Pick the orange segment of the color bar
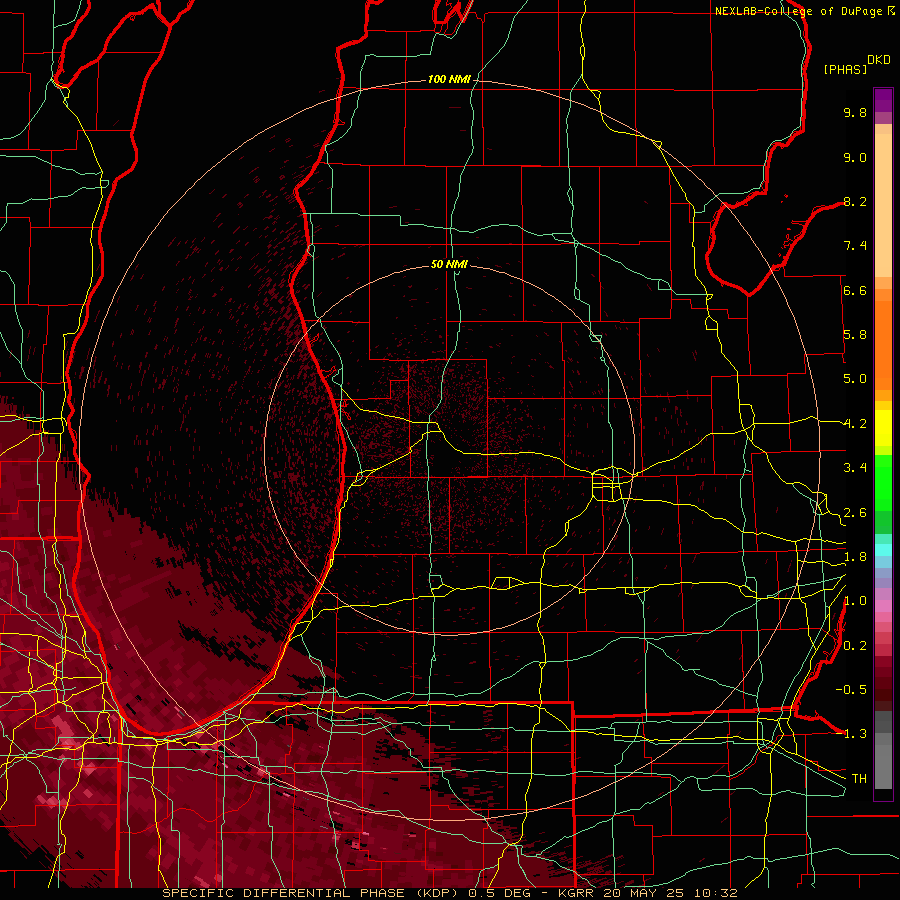Image resolution: width=900 pixels, height=900 pixels. point(883,344)
